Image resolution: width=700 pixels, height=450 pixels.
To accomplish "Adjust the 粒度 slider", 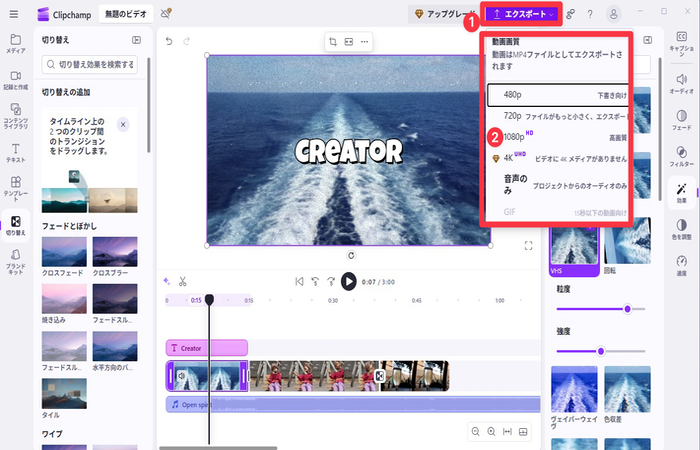I will tap(627, 309).
